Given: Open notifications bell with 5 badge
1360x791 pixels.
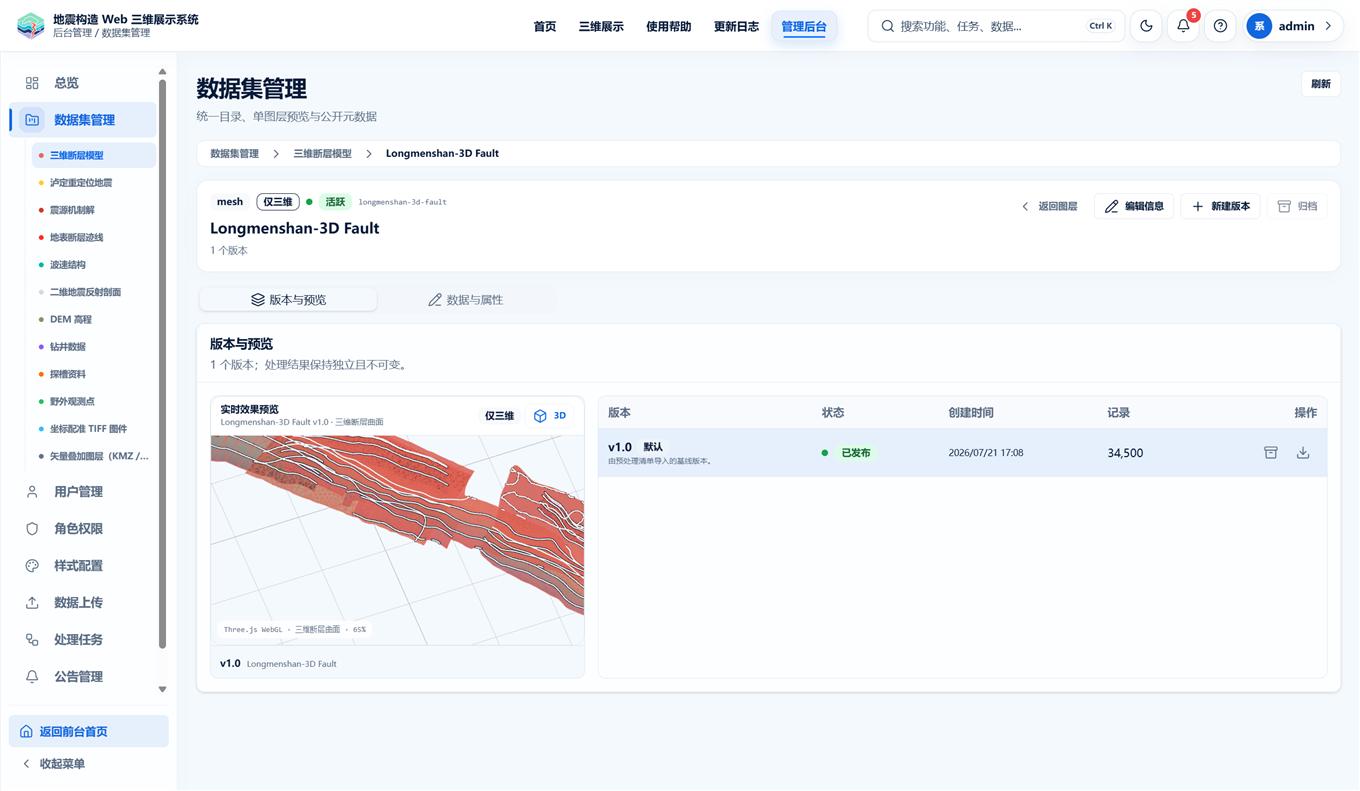Looking at the screenshot, I should (x=1183, y=26).
